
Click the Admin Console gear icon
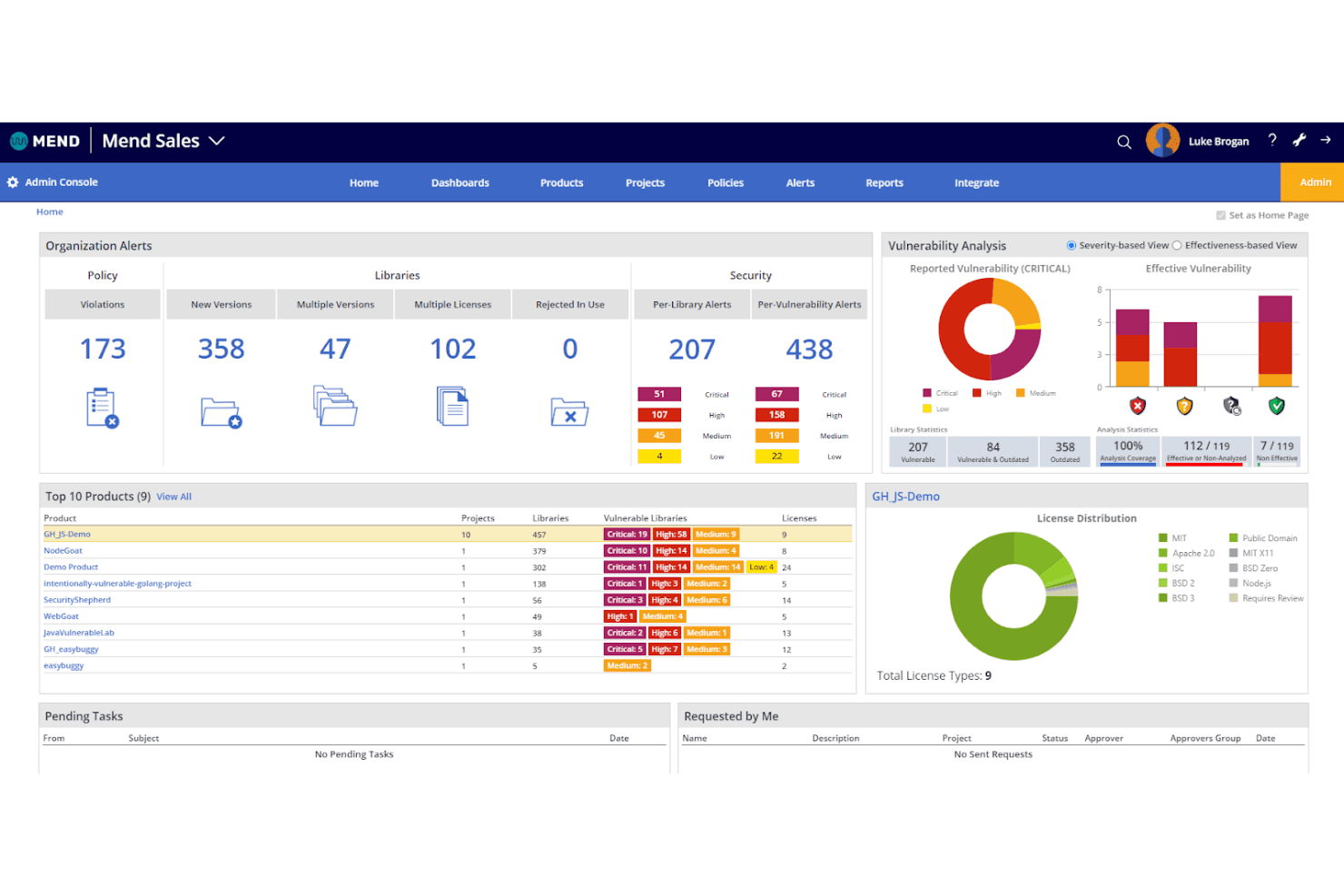13,182
